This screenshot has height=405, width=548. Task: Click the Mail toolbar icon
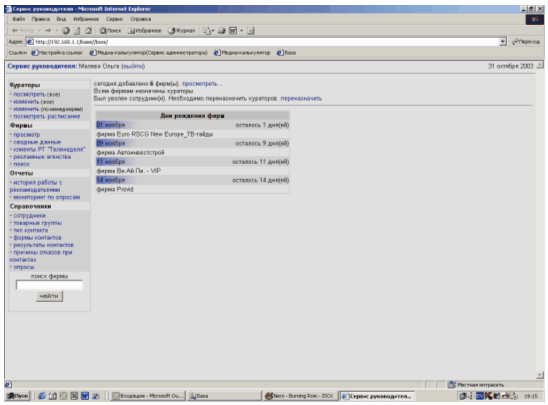207,31
